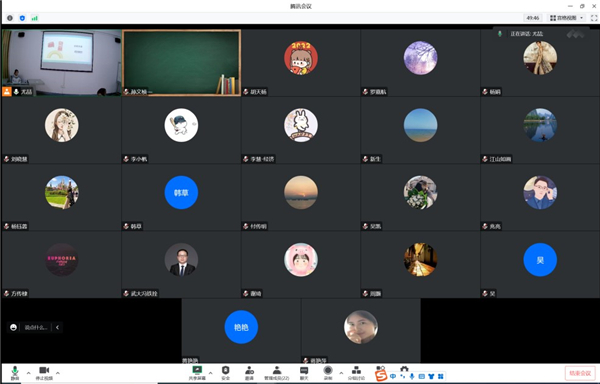Open the Breakout discussion groups icon
The width and height of the screenshot is (600, 384).
click(x=356, y=373)
